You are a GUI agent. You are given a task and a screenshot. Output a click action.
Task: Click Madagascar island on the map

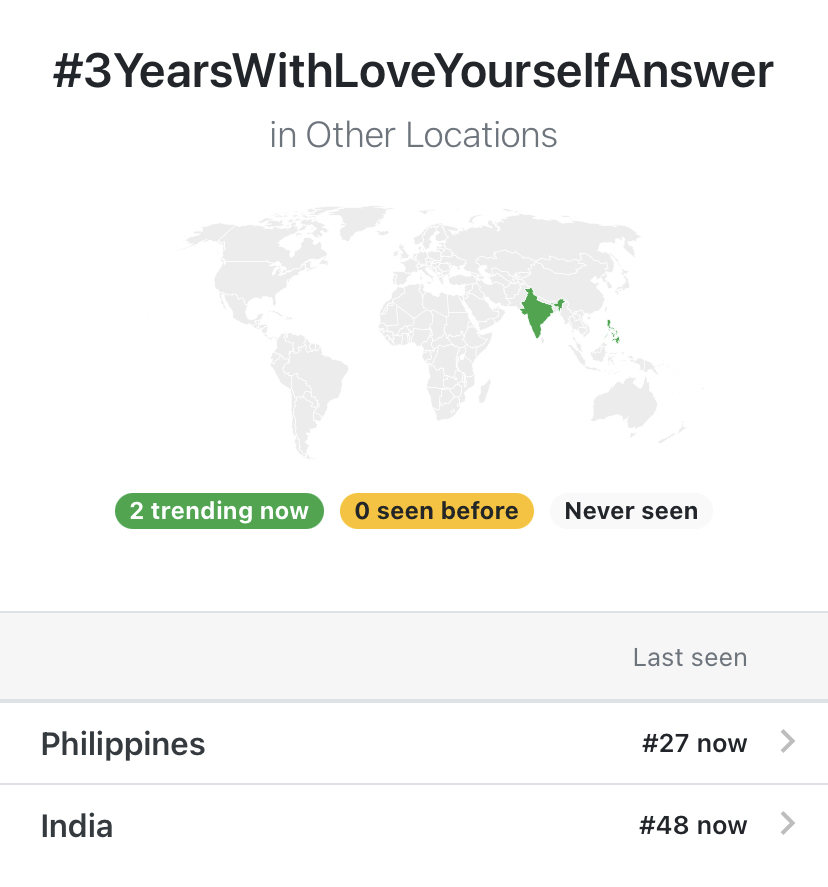pos(484,391)
